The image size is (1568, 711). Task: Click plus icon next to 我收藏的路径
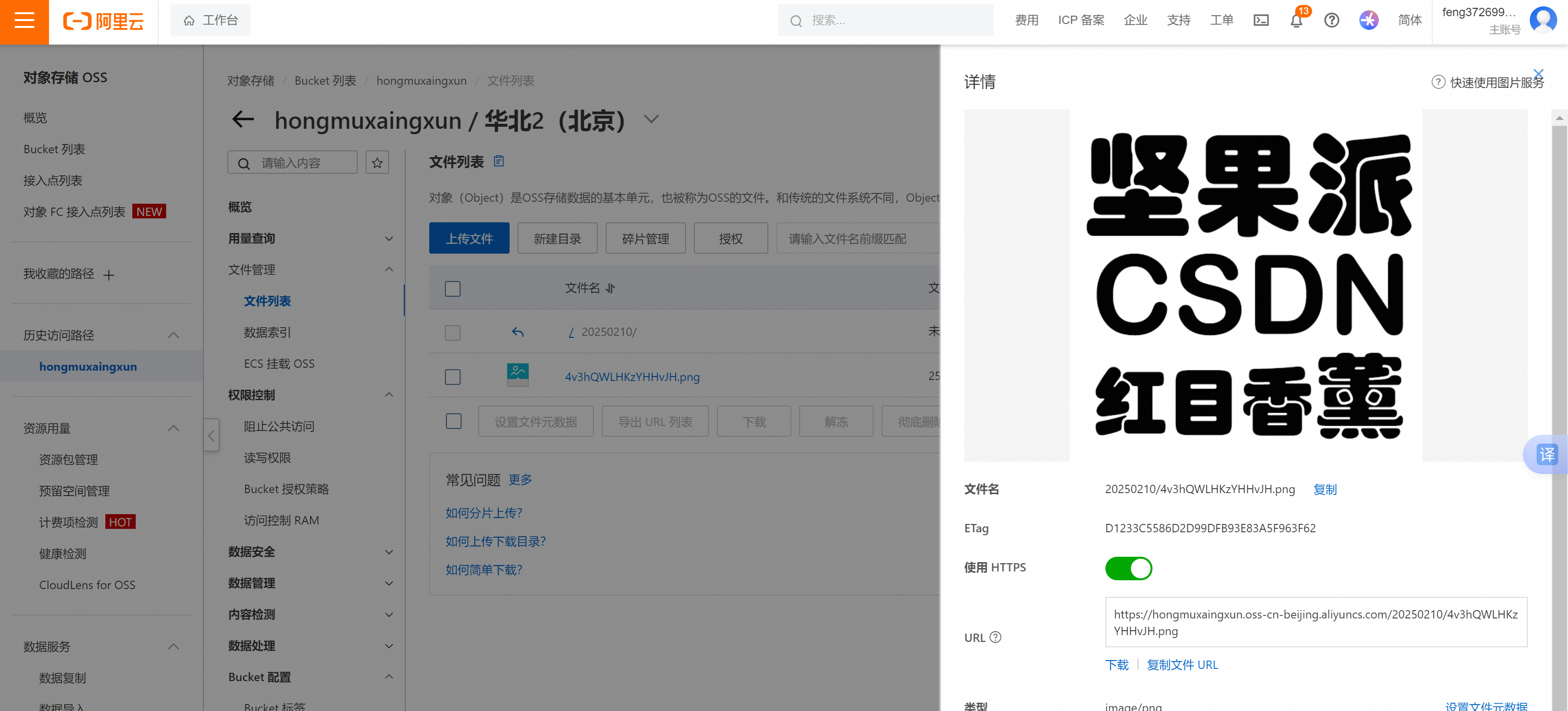(x=109, y=275)
